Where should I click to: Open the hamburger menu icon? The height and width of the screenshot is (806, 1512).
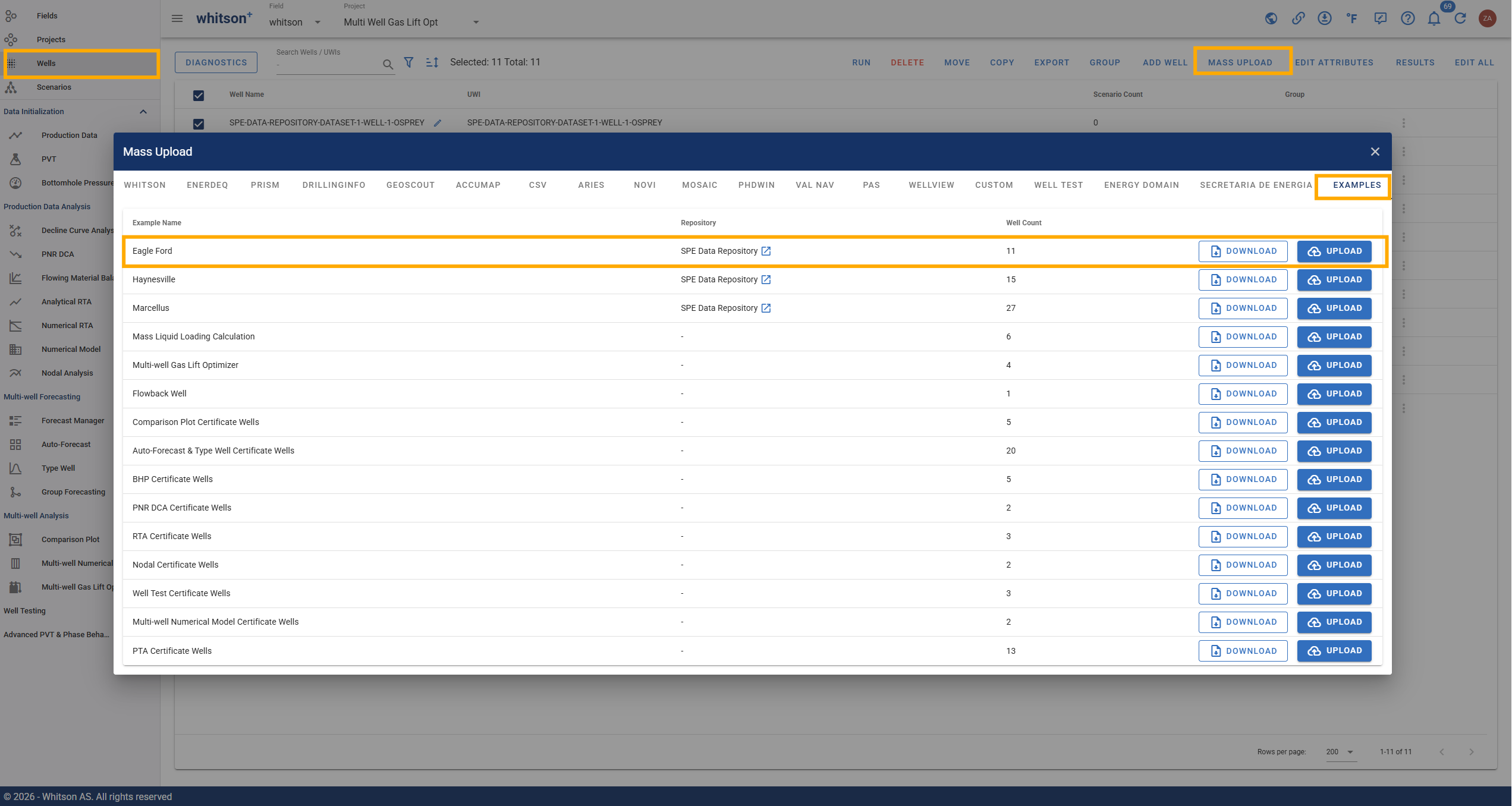point(177,18)
